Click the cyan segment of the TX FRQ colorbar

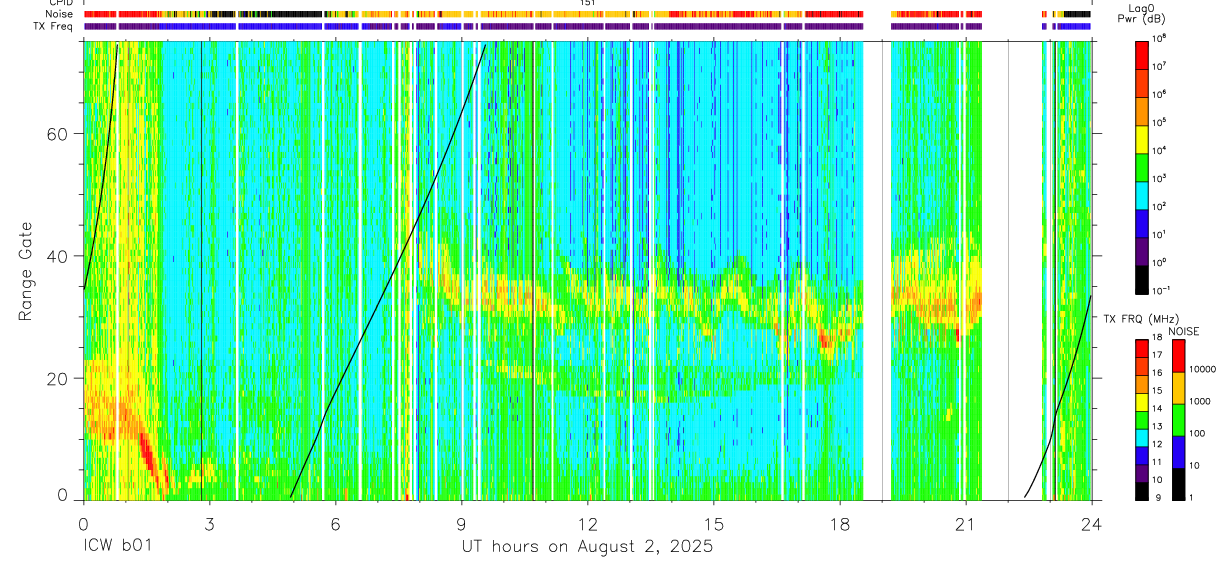click(x=1141, y=437)
